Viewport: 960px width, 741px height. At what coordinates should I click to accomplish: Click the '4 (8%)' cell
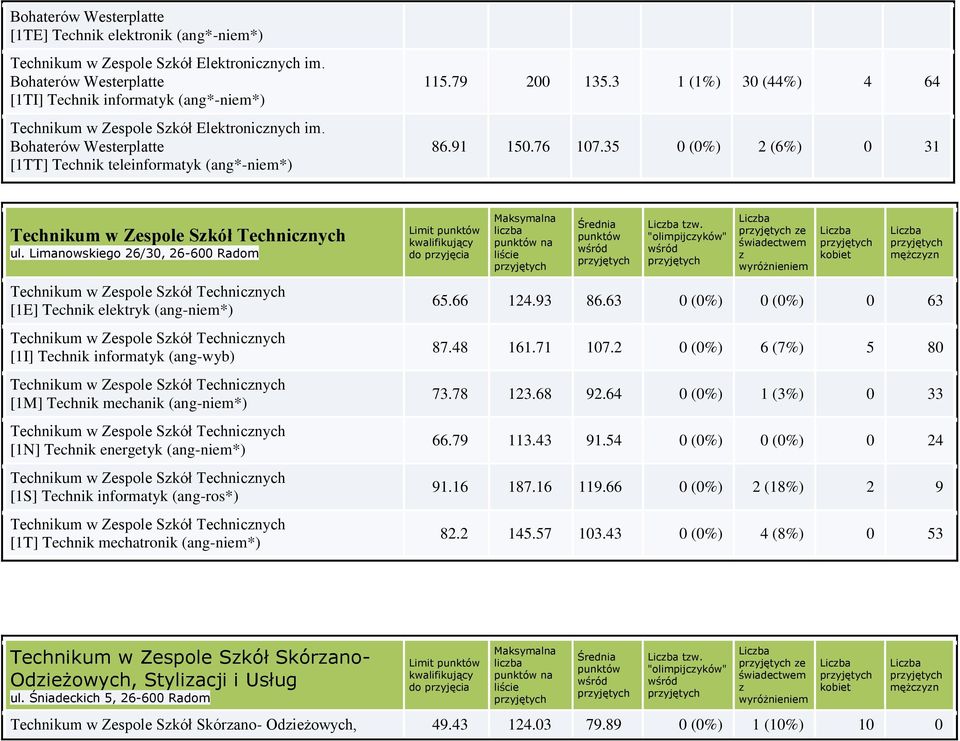(x=782, y=533)
